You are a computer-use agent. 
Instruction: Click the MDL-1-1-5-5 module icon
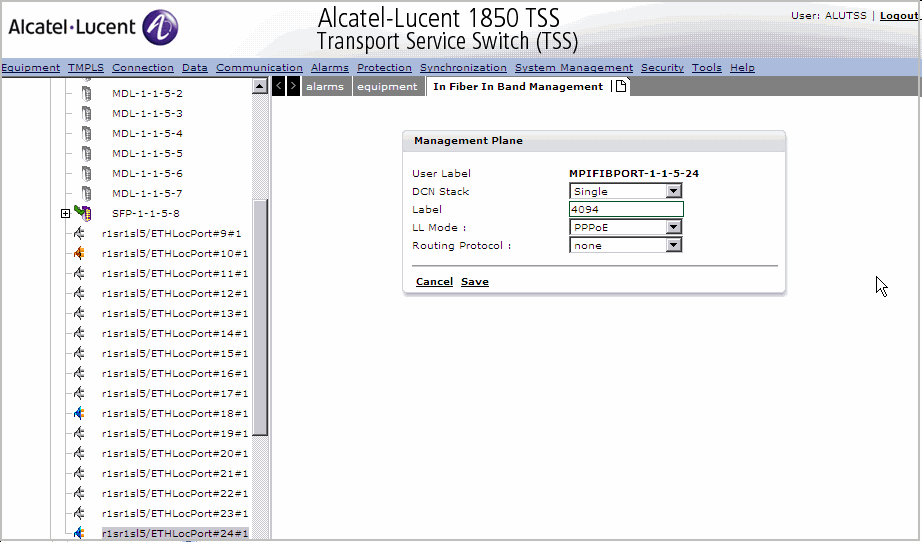86,153
